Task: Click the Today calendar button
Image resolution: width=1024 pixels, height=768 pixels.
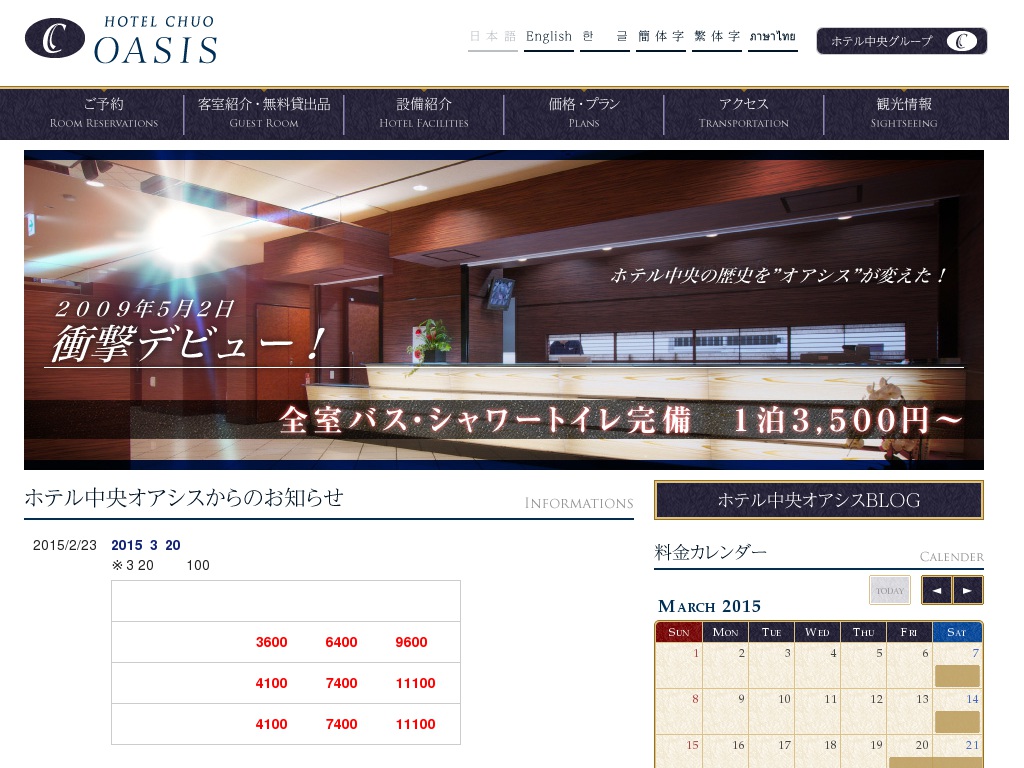Action: tap(889, 590)
